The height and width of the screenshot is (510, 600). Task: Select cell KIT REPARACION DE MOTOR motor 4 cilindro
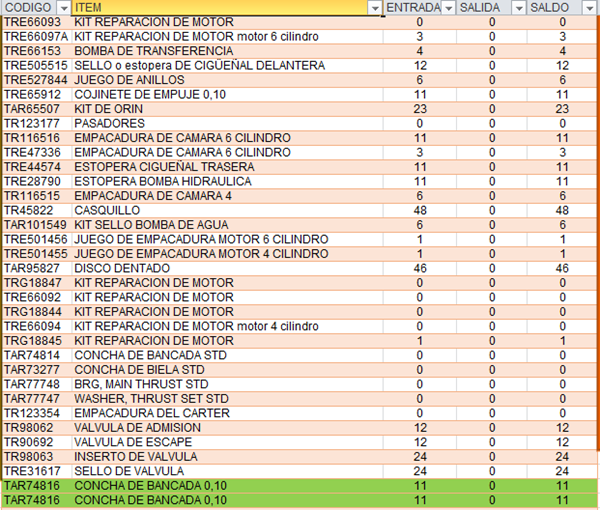[227, 326]
